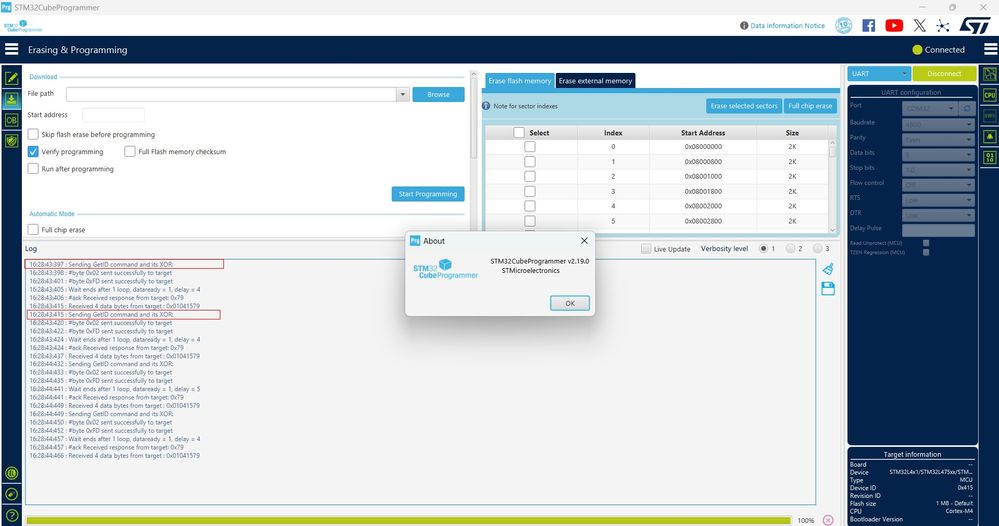The image size is (999, 526).
Task: Open the Facebook link icon
Action: coord(868,25)
